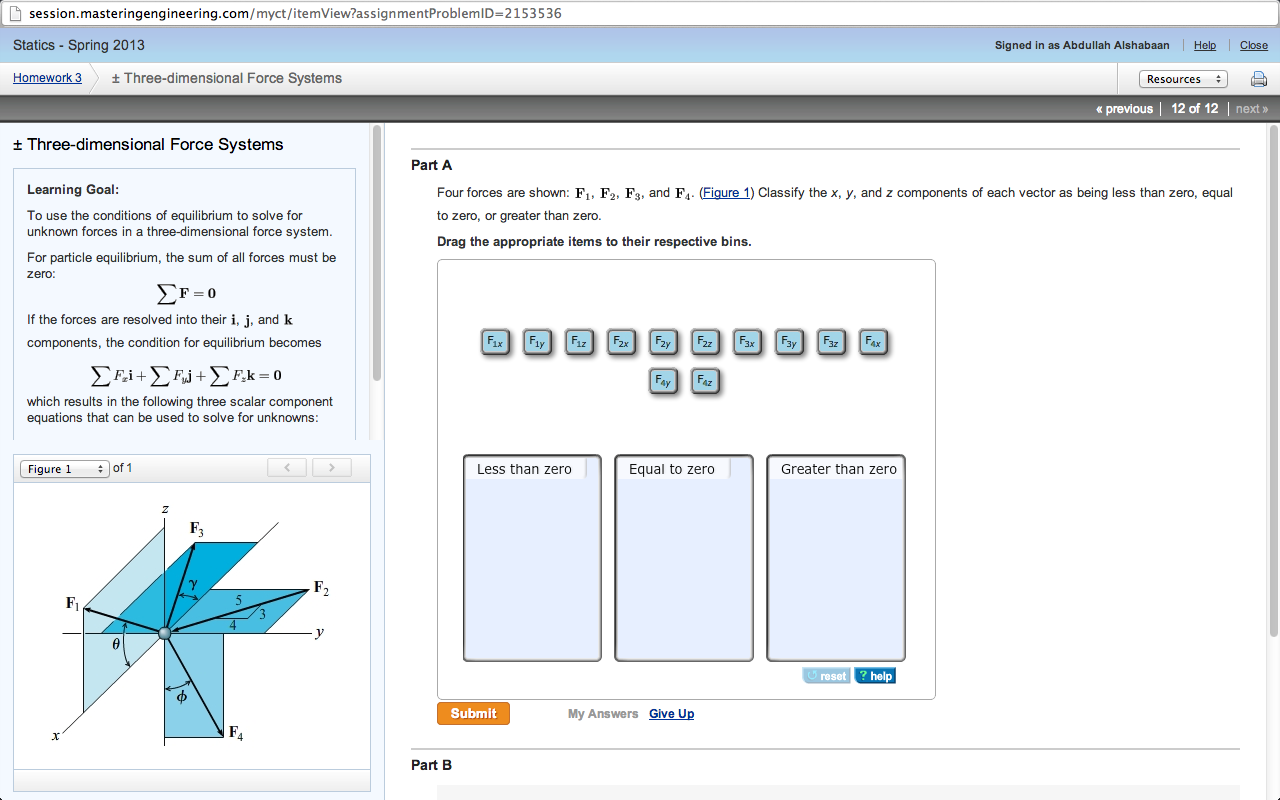The image size is (1280, 800).
Task: Open the Figure 1 link in Part A
Action: pos(725,193)
